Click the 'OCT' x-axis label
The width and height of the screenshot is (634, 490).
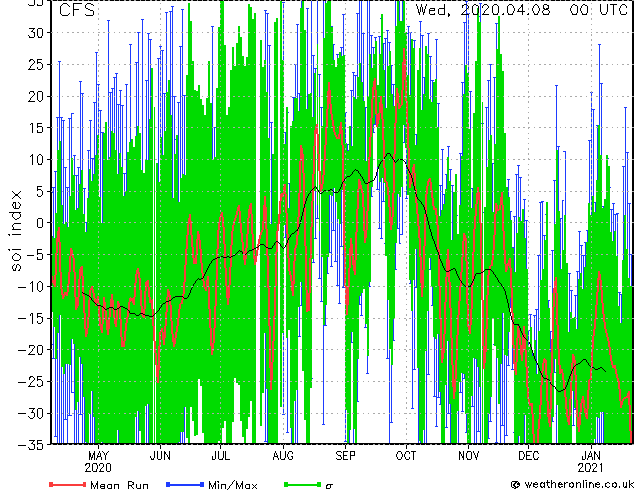[x=406, y=456]
